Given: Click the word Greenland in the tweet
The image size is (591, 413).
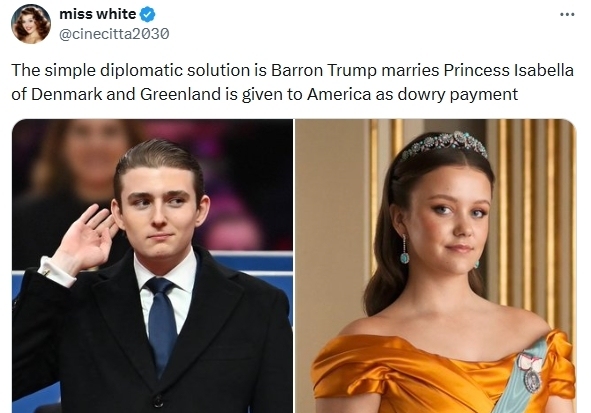Looking at the screenshot, I should click(x=180, y=94).
